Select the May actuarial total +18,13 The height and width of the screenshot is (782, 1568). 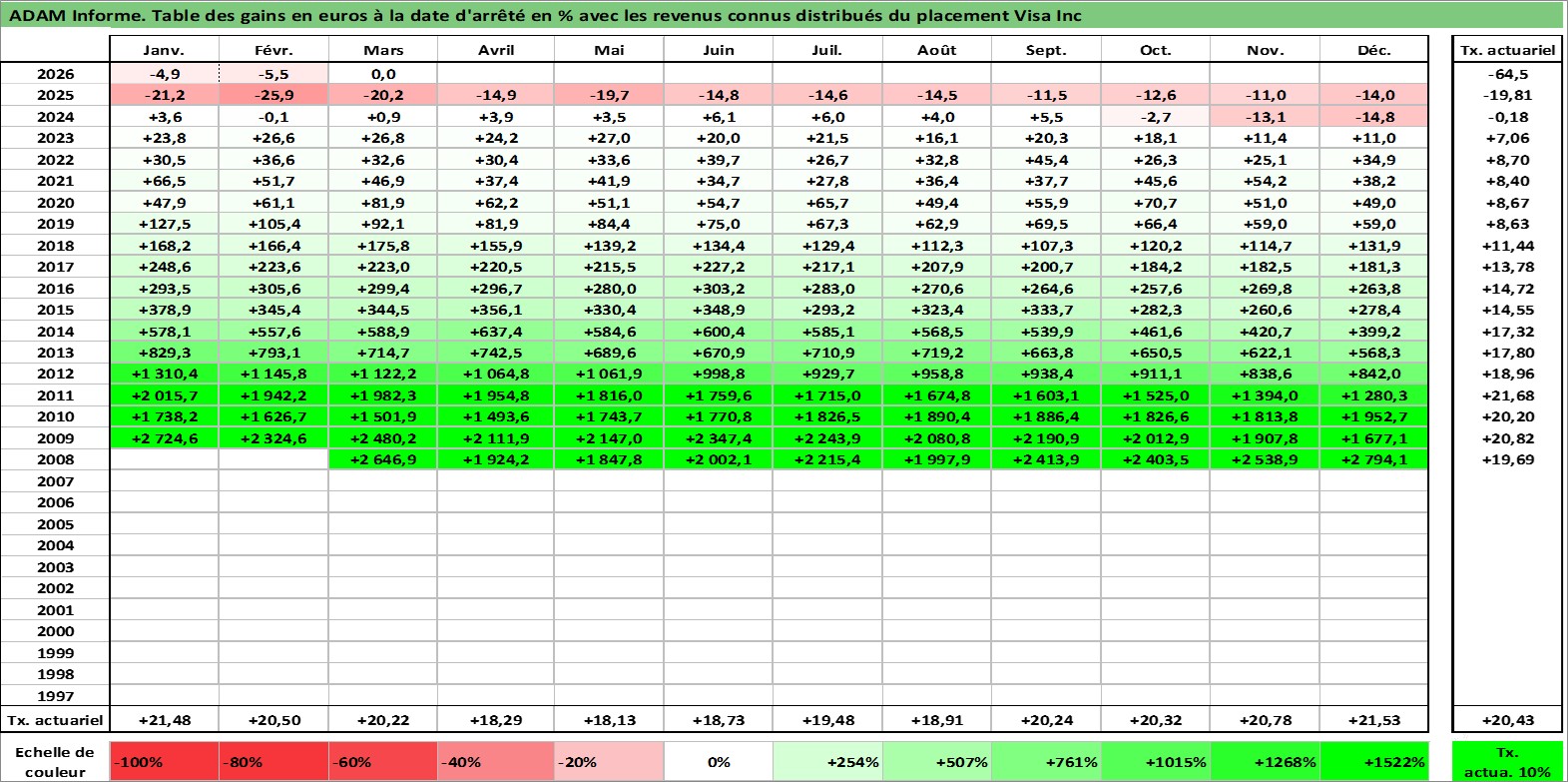[x=609, y=720]
